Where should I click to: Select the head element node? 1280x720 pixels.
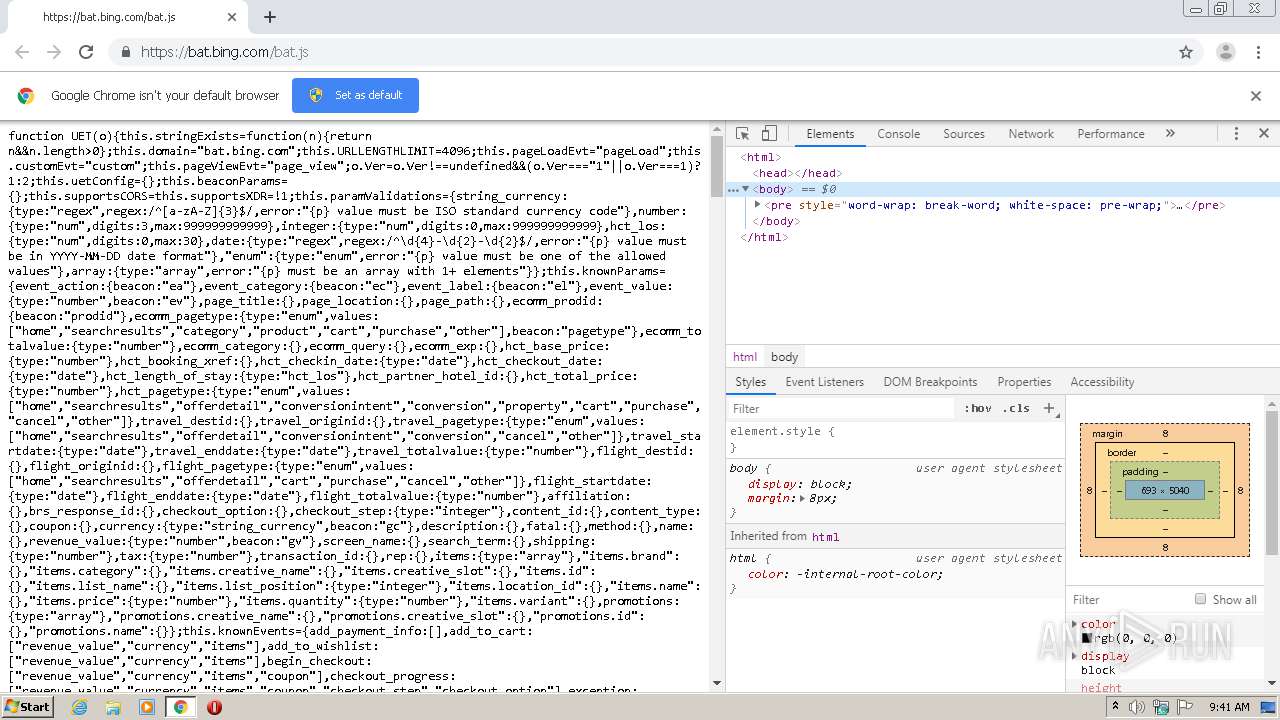[x=797, y=173]
